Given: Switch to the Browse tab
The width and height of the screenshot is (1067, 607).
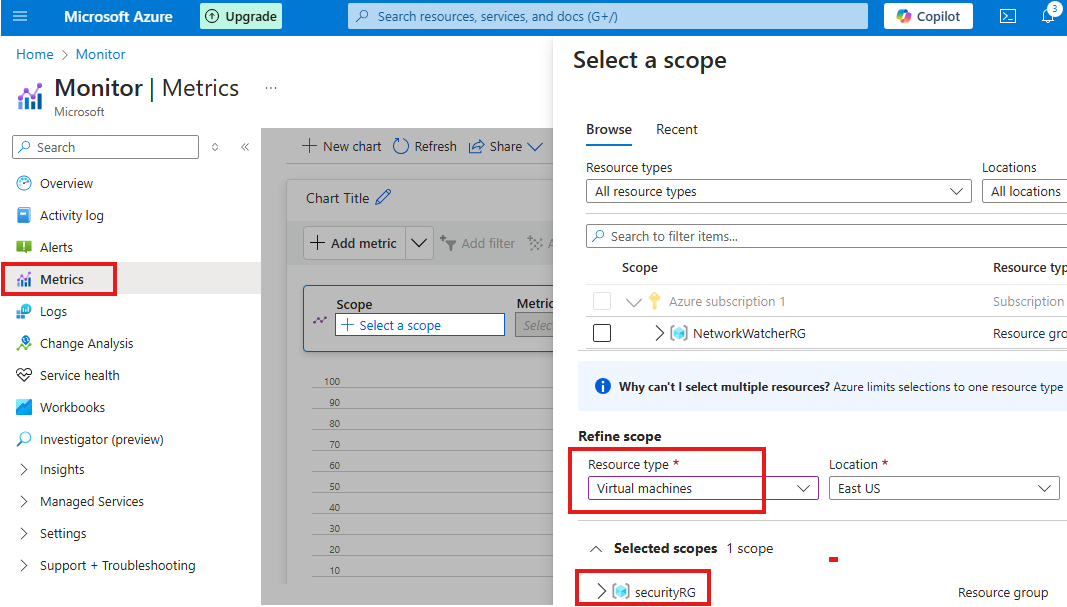Looking at the screenshot, I should point(609,129).
